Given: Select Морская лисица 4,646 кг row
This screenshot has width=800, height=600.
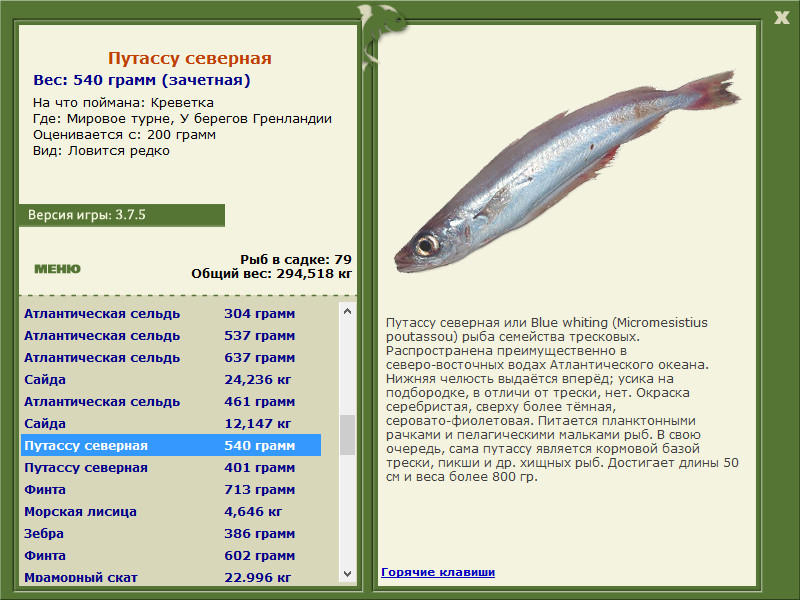Looking at the screenshot, I should [171, 511].
